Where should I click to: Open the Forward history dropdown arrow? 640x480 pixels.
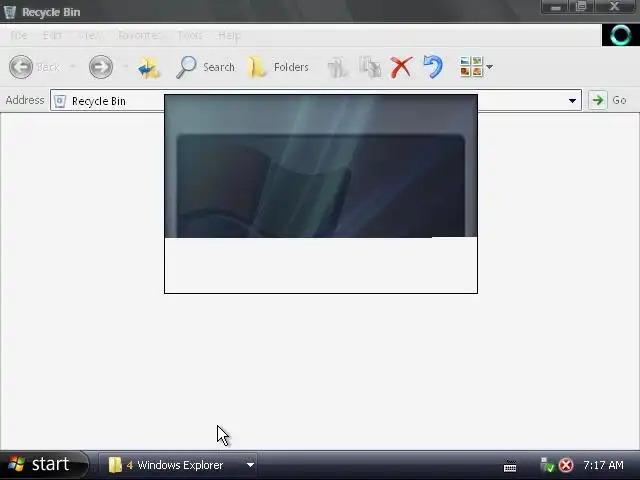126,66
